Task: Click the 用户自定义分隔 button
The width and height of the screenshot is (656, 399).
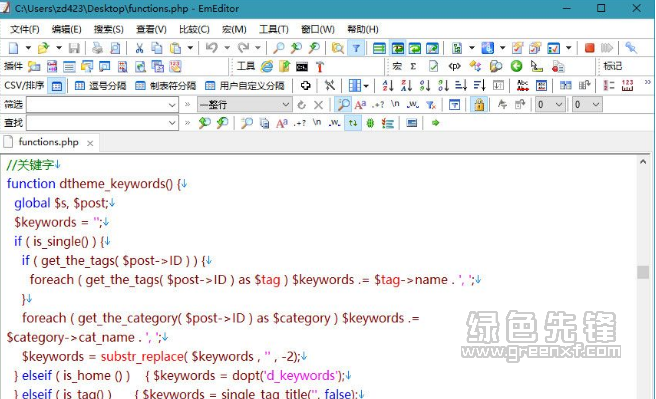Action: [x=245, y=86]
